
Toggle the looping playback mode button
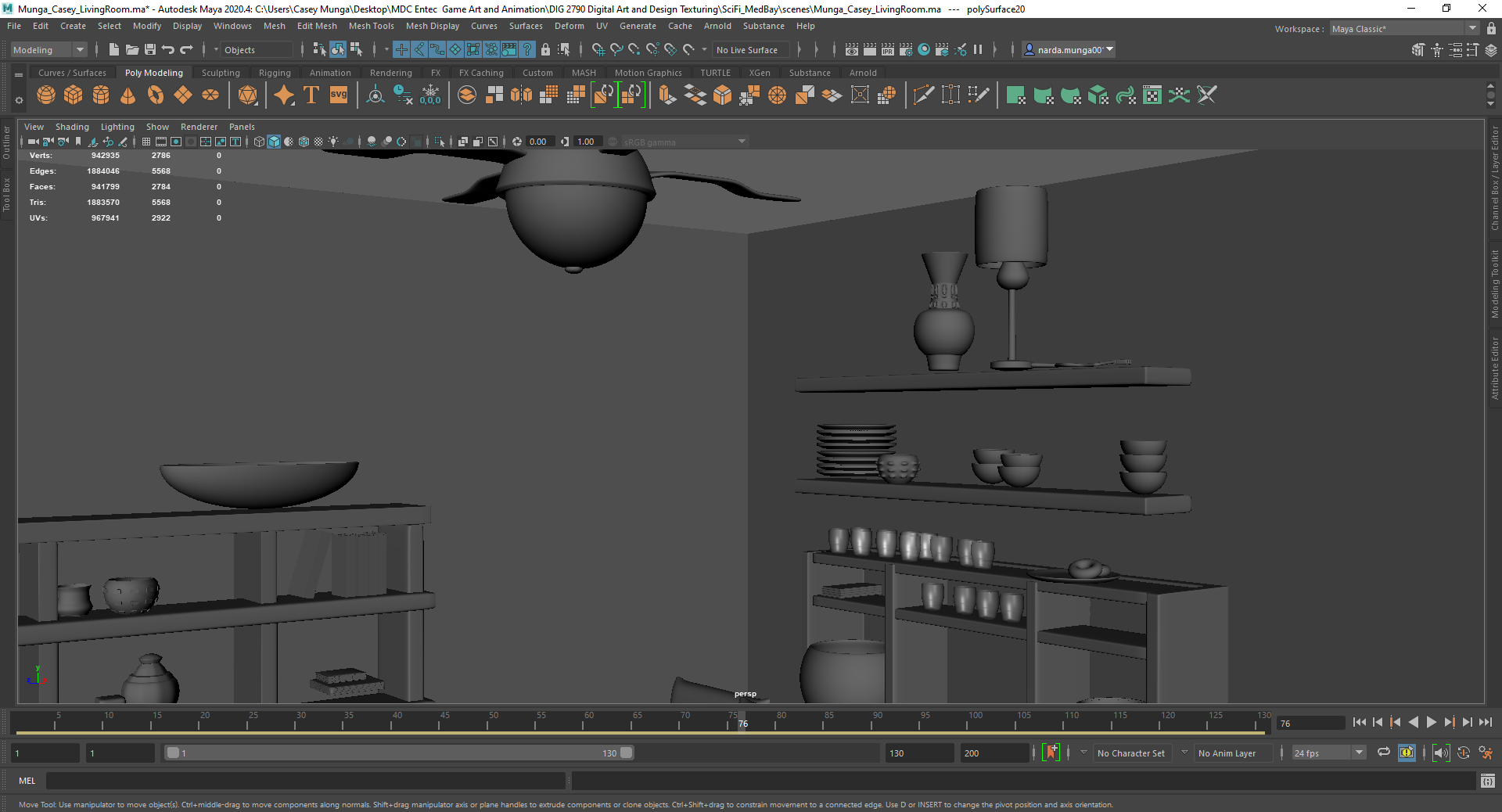1384,753
